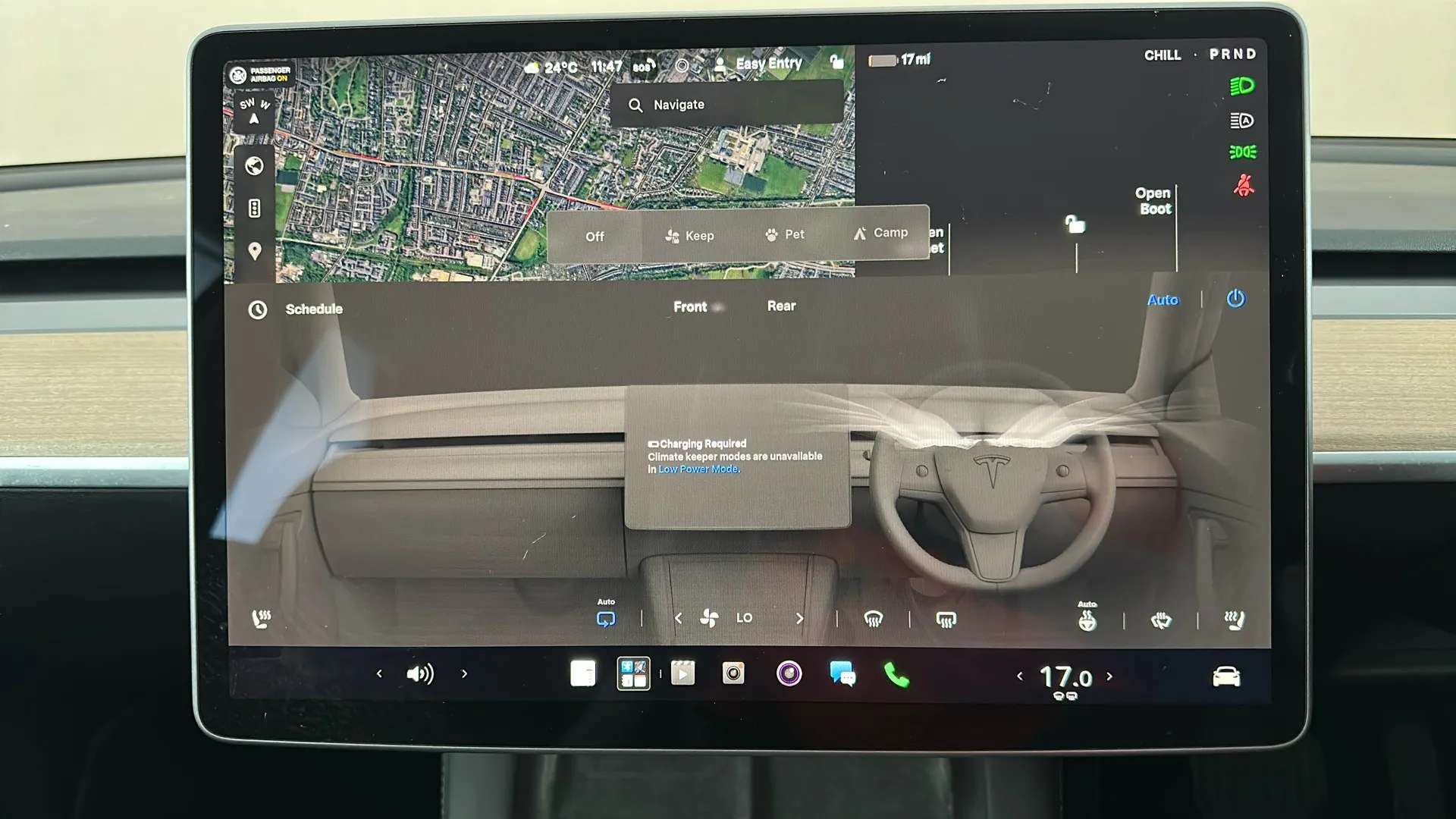Open the climate Schedule settings
Viewport: 1456px width, 819px height.
296,309
